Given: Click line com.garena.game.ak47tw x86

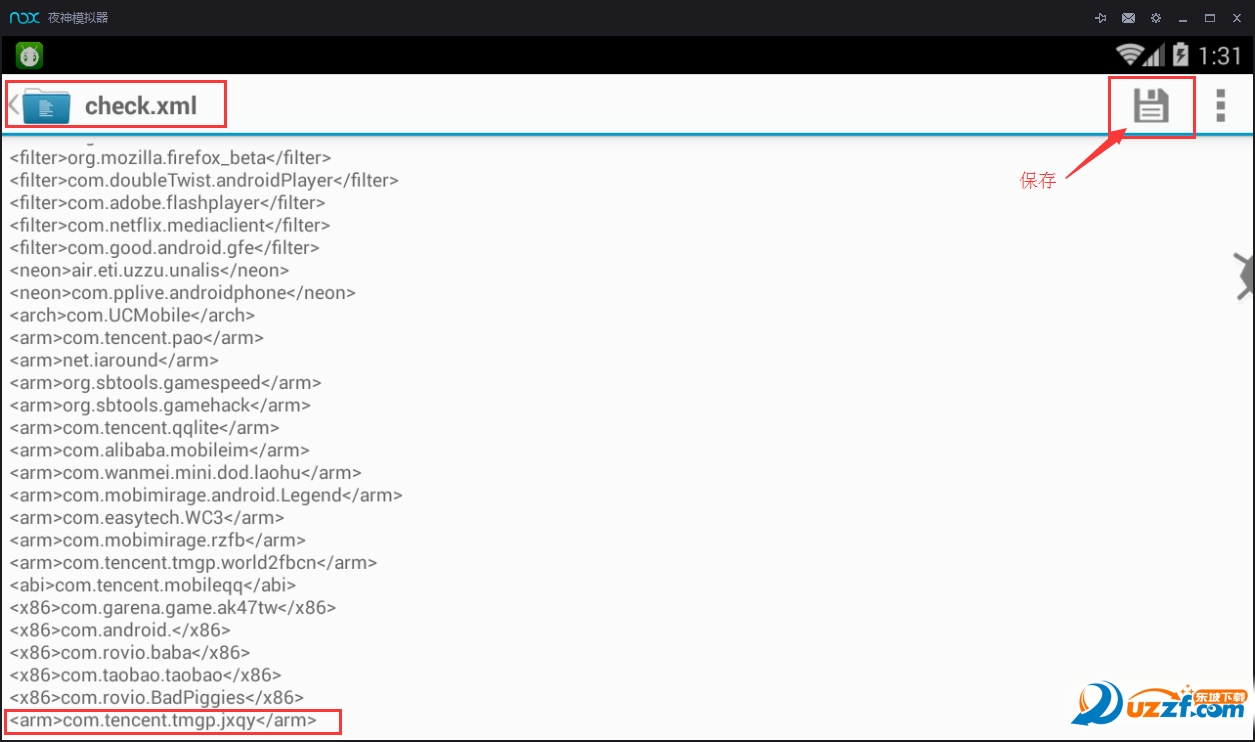Looking at the screenshot, I should pyautogui.click(x=173, y=608).
